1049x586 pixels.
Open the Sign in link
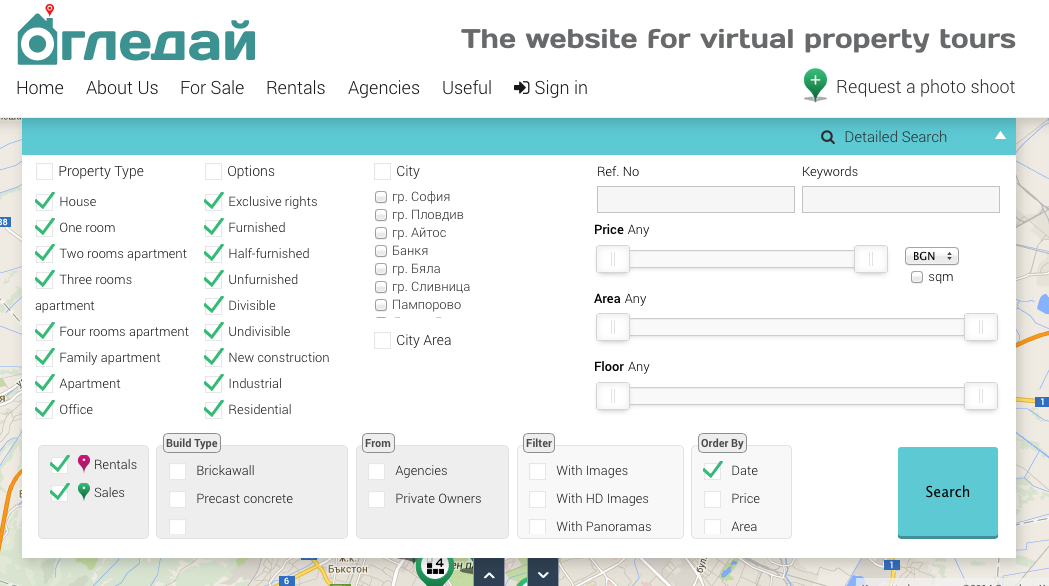551,88
